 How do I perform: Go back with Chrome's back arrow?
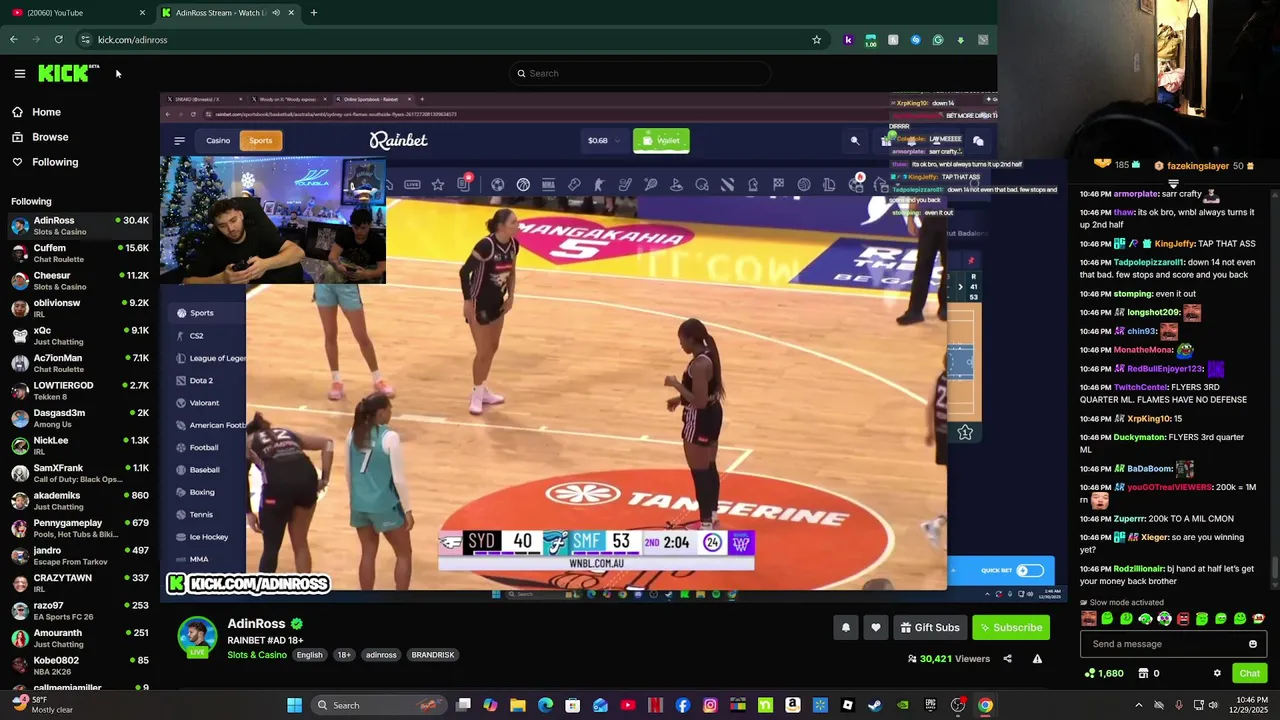14,40
